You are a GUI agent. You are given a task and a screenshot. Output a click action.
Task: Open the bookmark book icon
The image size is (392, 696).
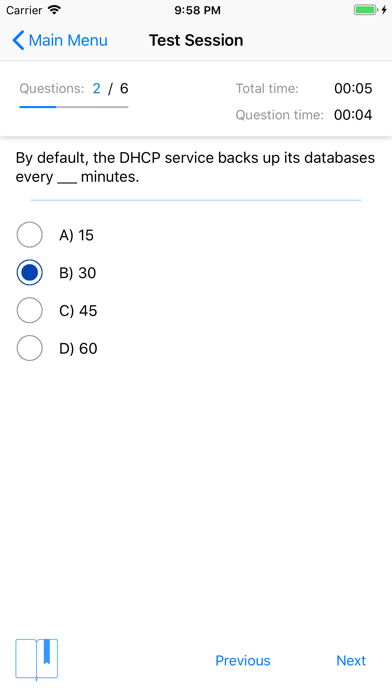pos(36,660)
